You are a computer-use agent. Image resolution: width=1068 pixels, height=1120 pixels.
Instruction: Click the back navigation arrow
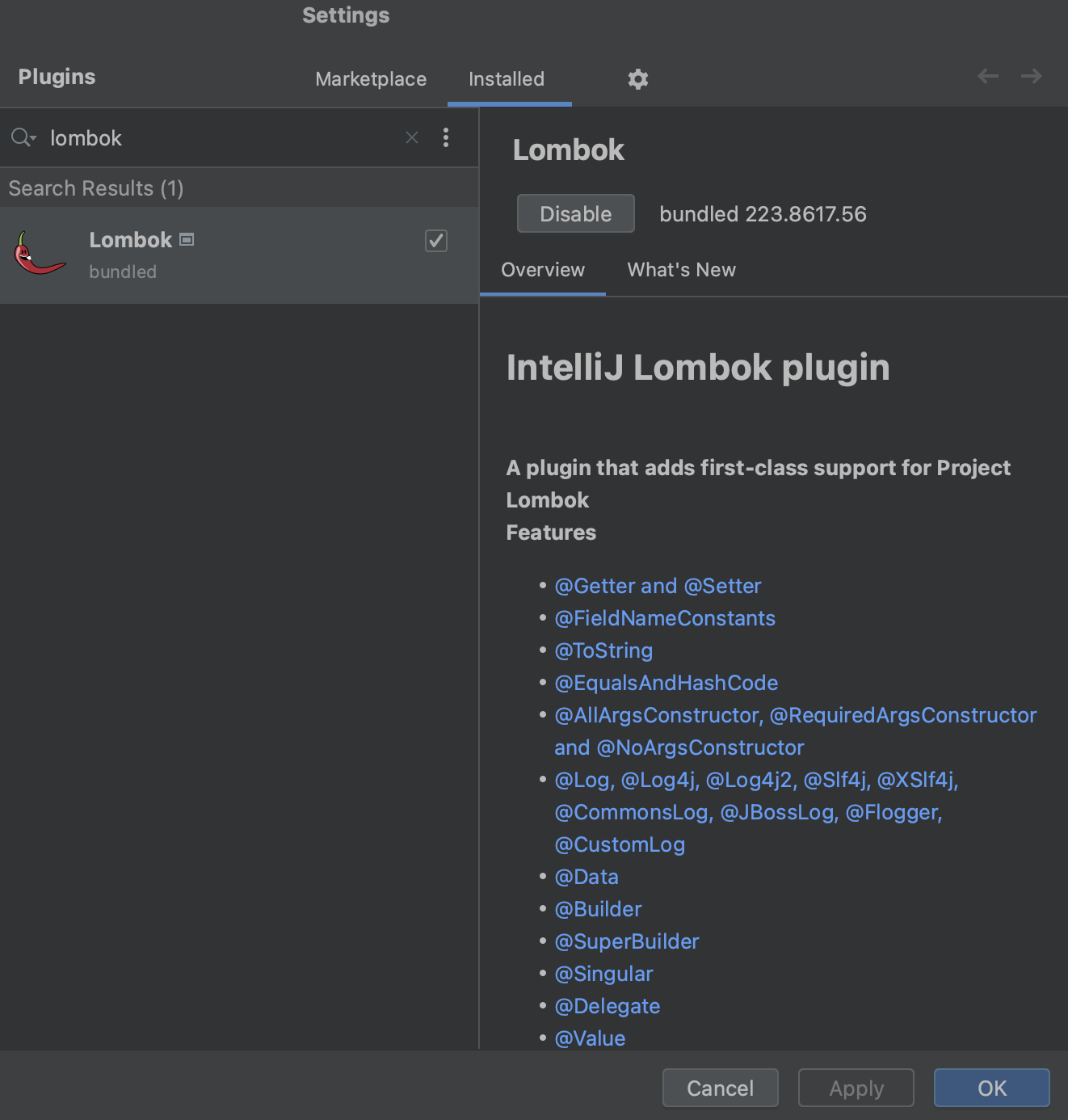coord(988,76)
